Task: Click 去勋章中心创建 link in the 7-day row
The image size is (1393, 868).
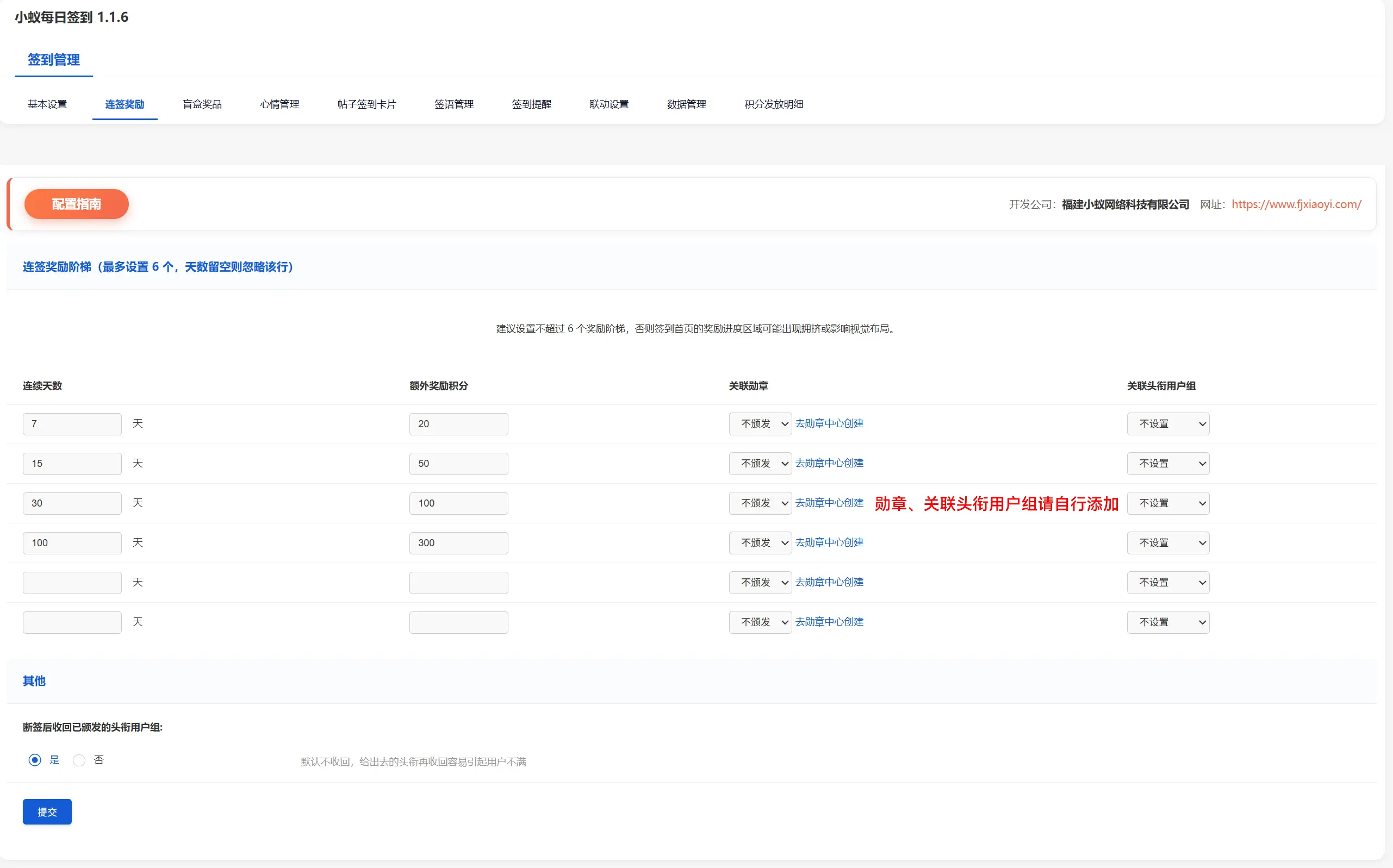Action: pos(829,423)
